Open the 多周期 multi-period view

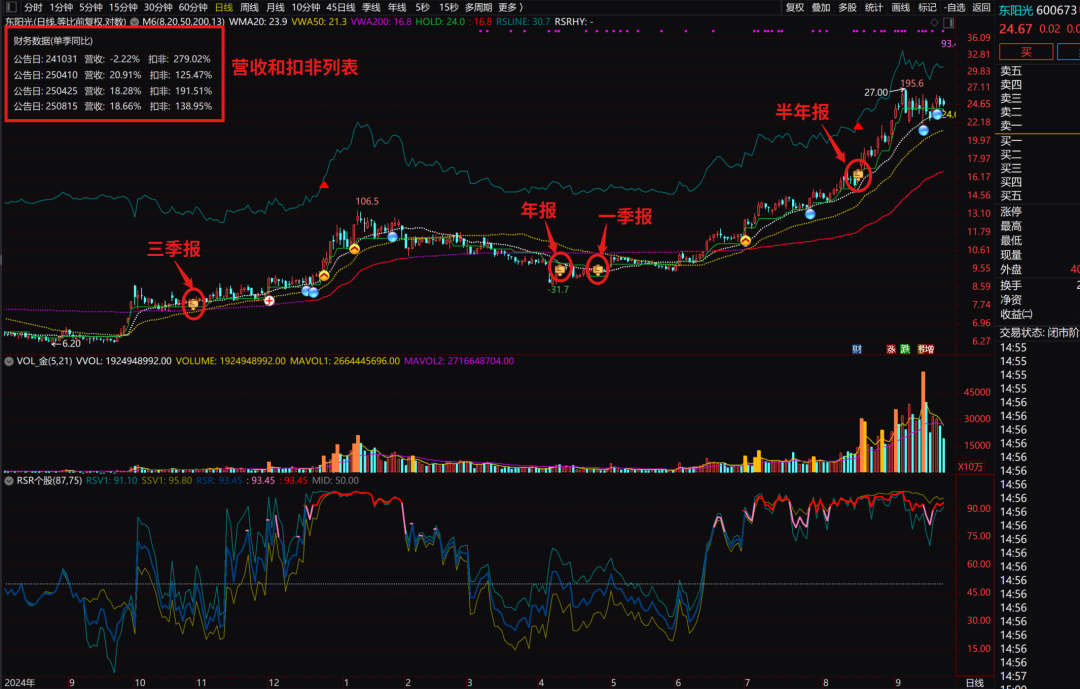(x=479, y=8)
